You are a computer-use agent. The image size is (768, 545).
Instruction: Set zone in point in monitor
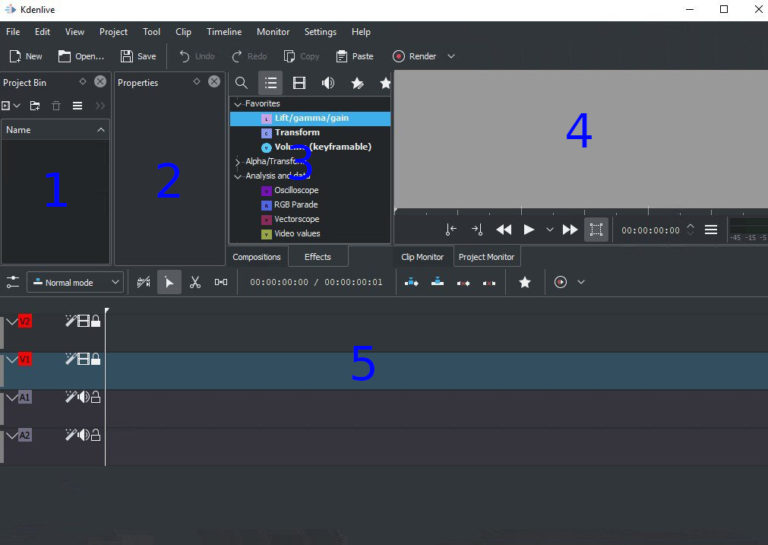[x=451, y=230]
